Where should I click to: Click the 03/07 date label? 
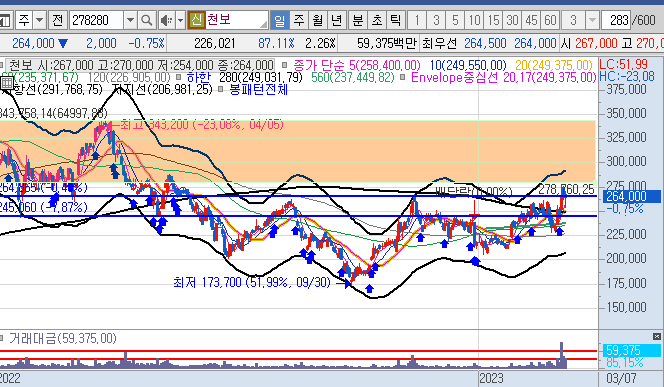click(x=621, y=378)
